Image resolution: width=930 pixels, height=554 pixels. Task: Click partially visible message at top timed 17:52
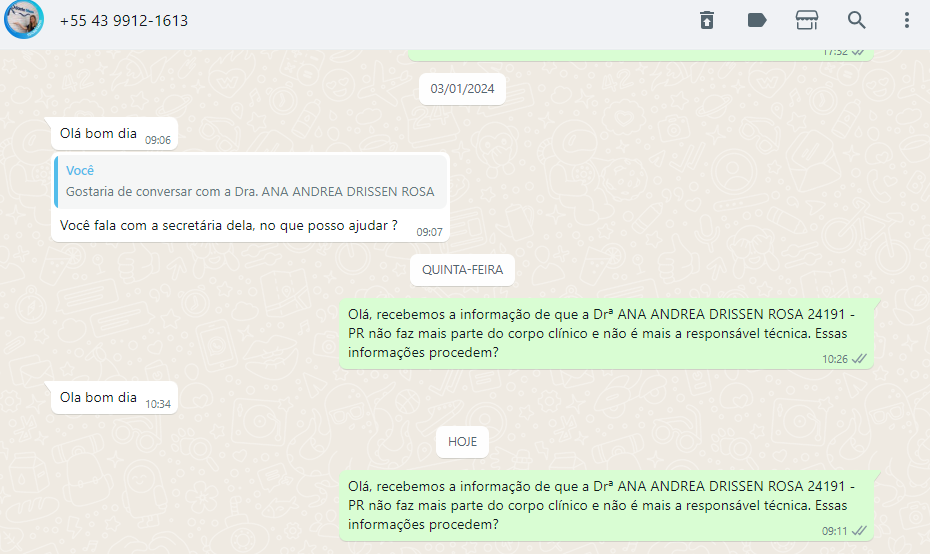tap(641, 55)
